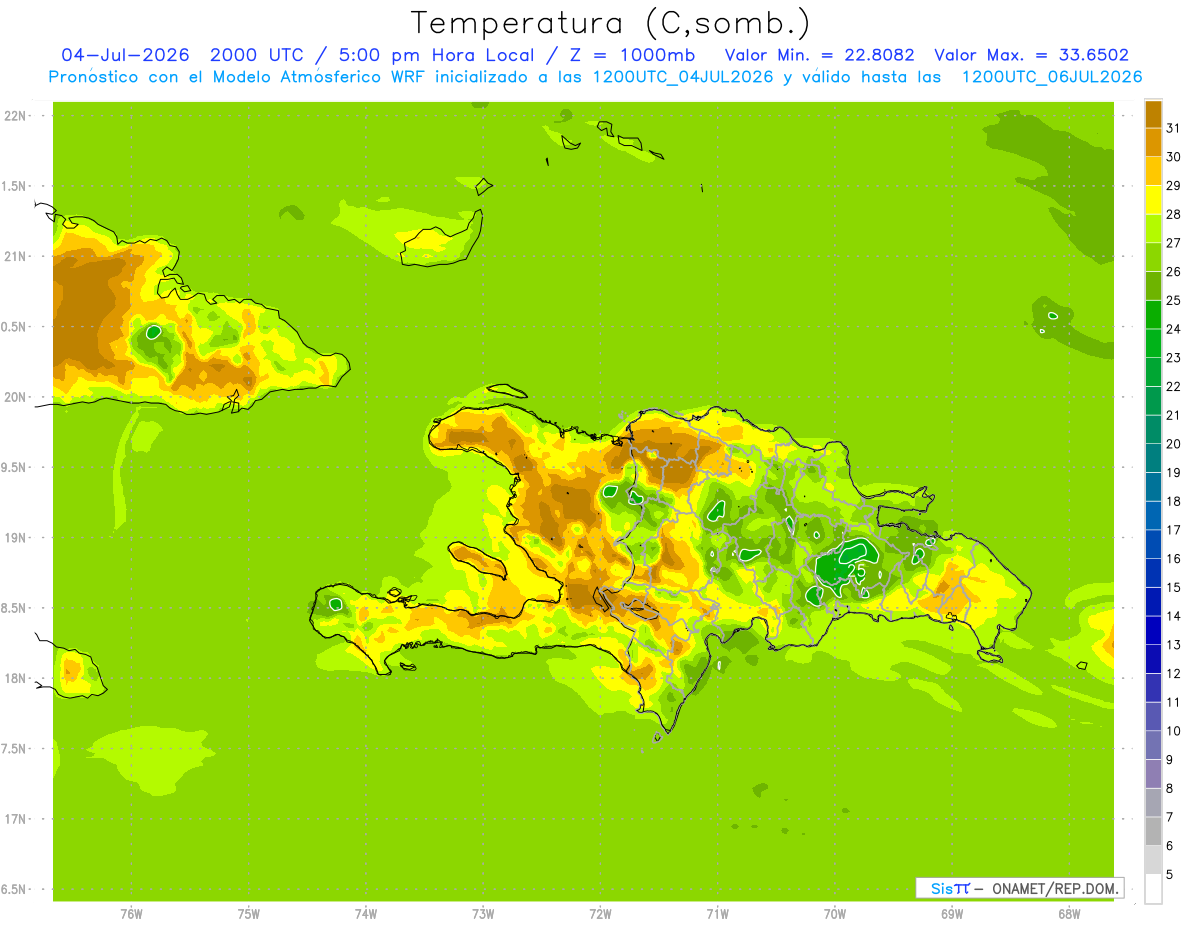Click the "70W" longitude axis label
Screen dimensions: 1200x927
coord(835,913)
